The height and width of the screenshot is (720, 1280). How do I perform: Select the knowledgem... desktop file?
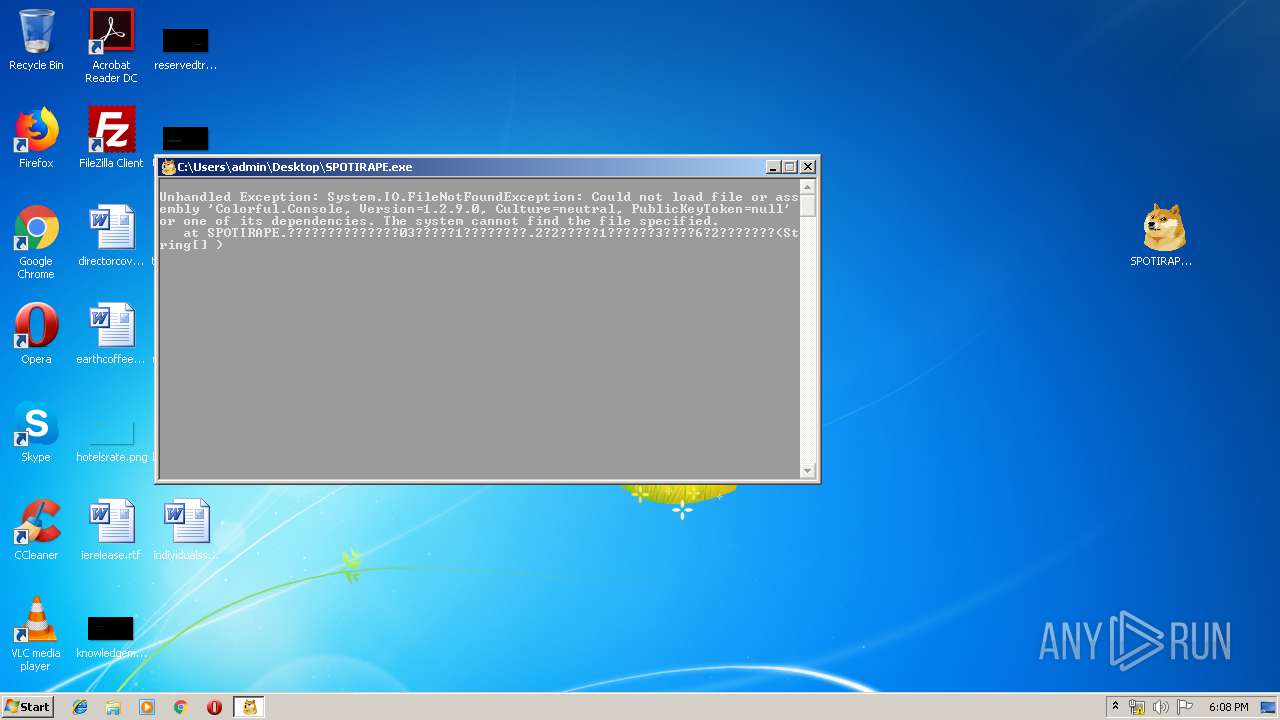pyautogui.click(x=111, y=637)
